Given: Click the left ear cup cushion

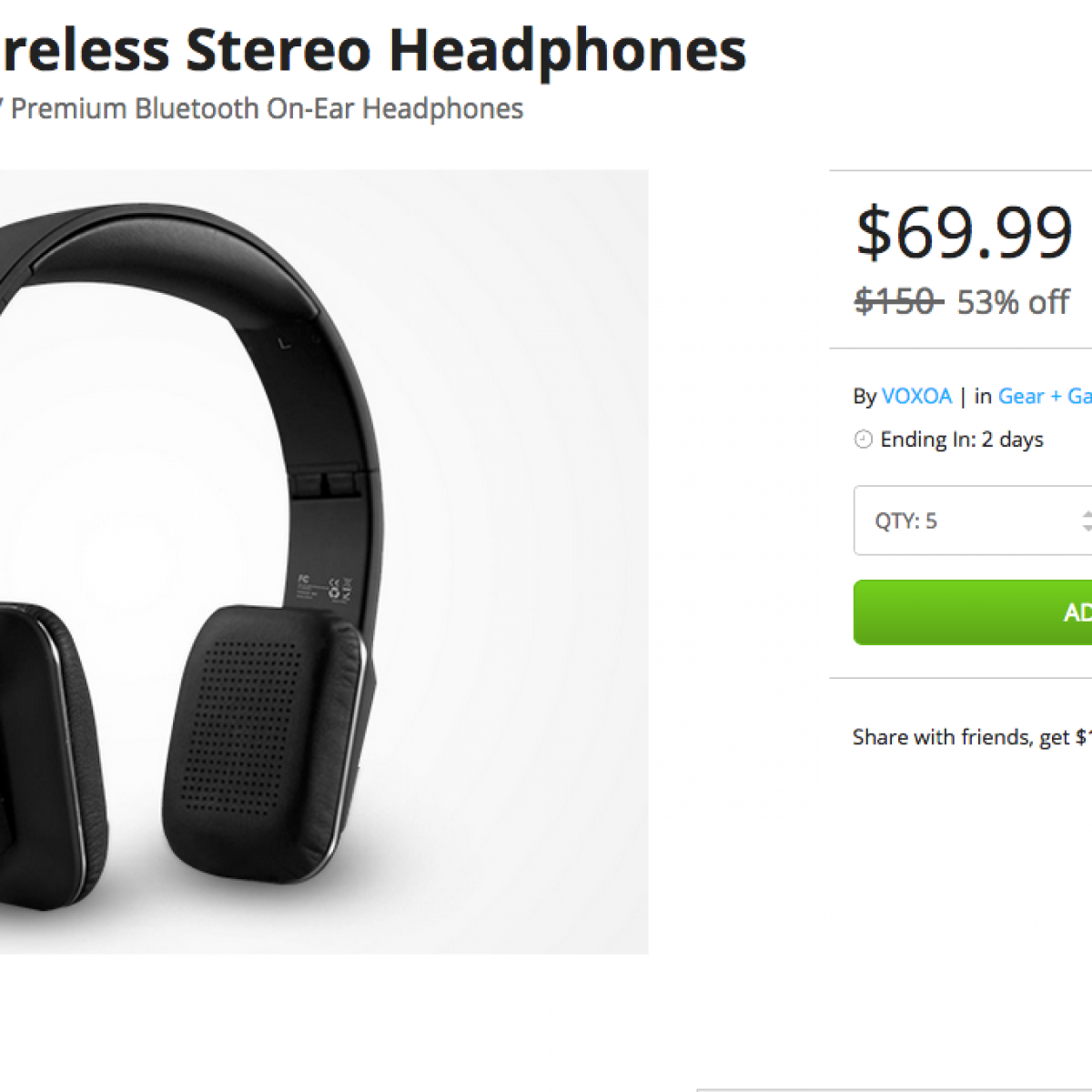Looking at the screenshot, I should [x=45, y=746].
